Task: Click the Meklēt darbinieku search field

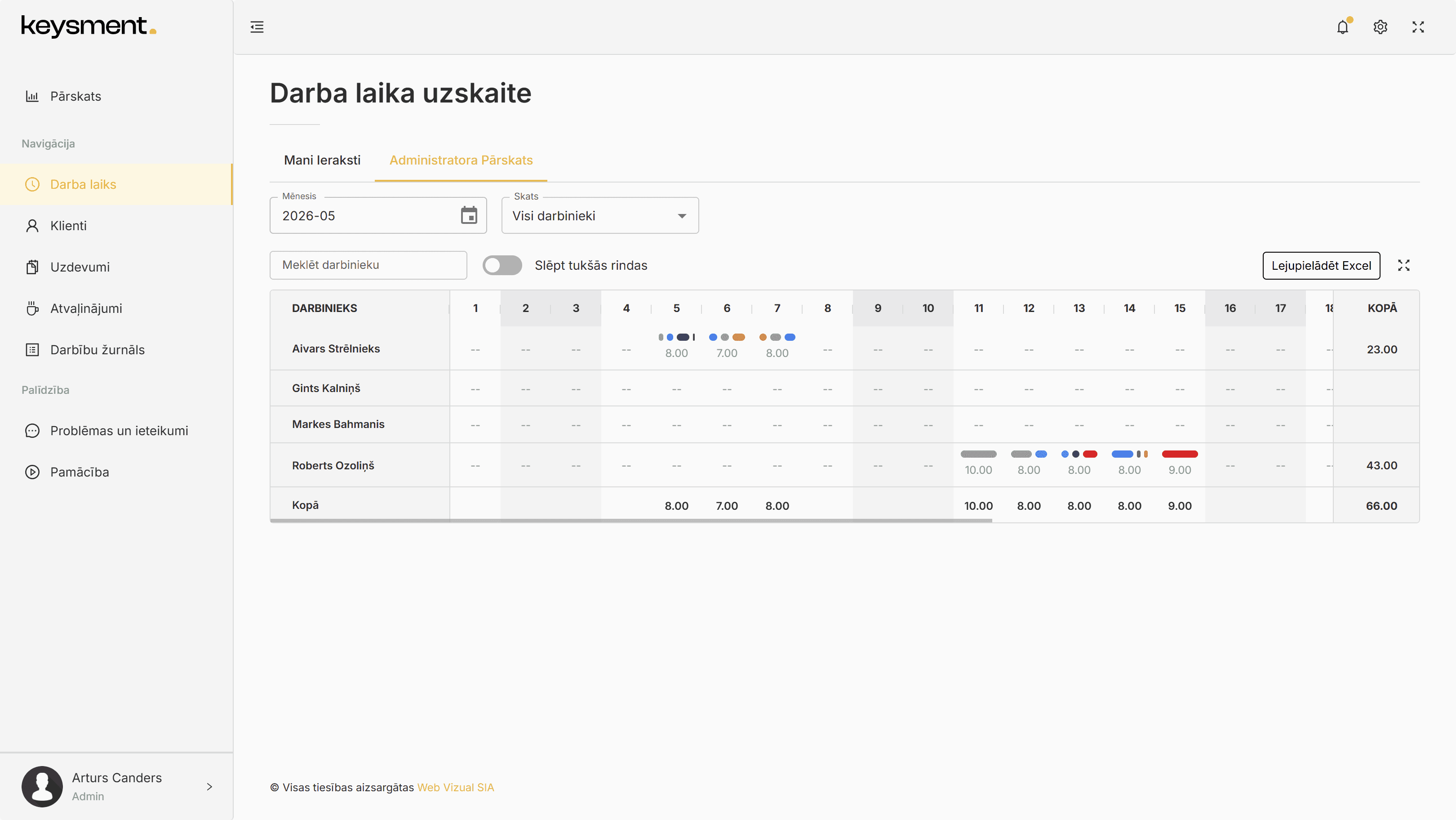Action: click(368, 265)
